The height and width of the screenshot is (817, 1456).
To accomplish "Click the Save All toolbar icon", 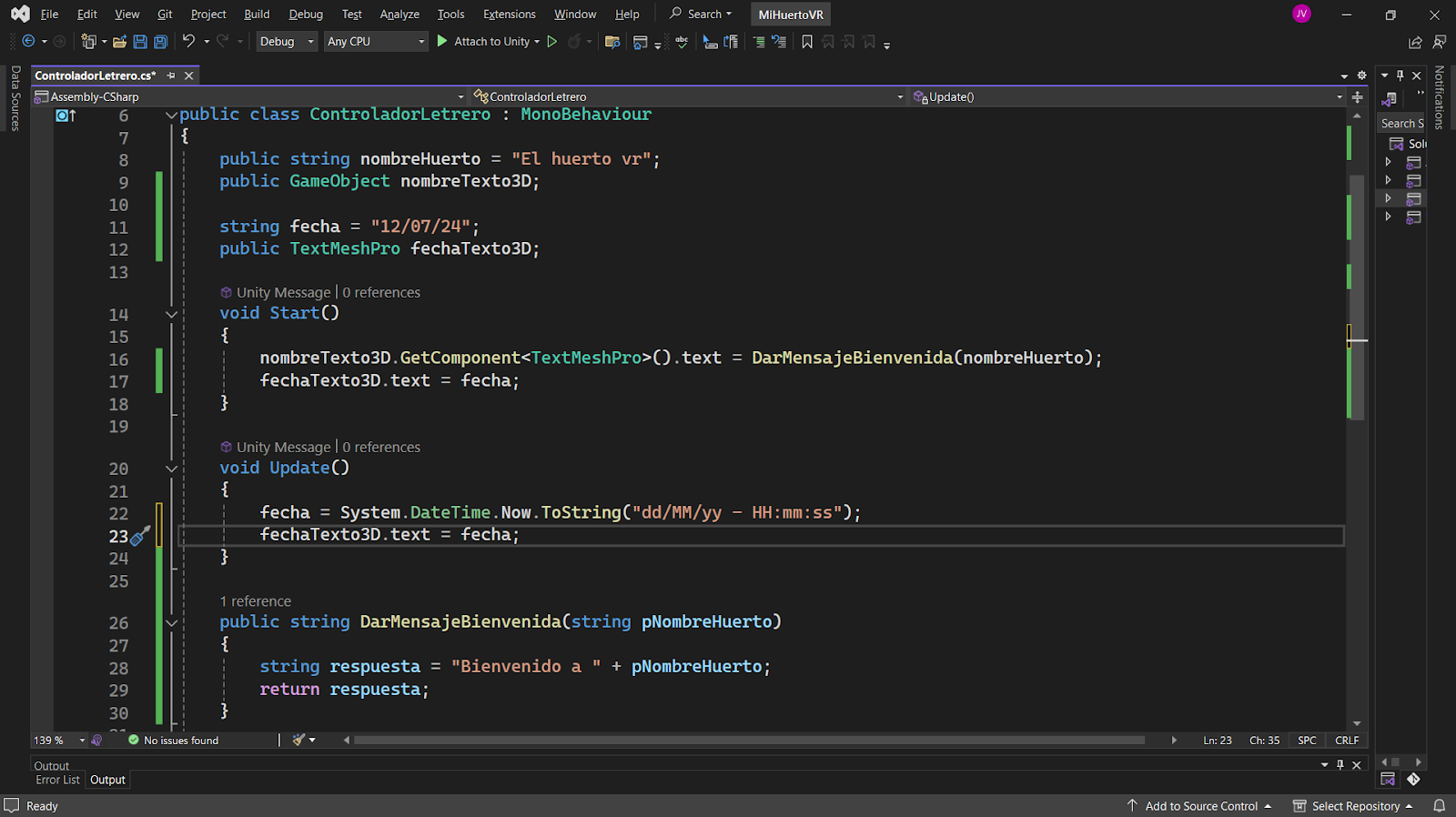I will pos(160,42).
